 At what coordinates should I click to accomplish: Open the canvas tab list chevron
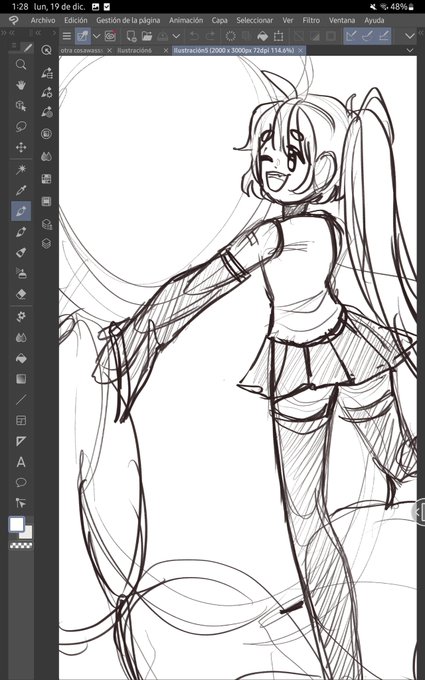[x=410, y=51]
